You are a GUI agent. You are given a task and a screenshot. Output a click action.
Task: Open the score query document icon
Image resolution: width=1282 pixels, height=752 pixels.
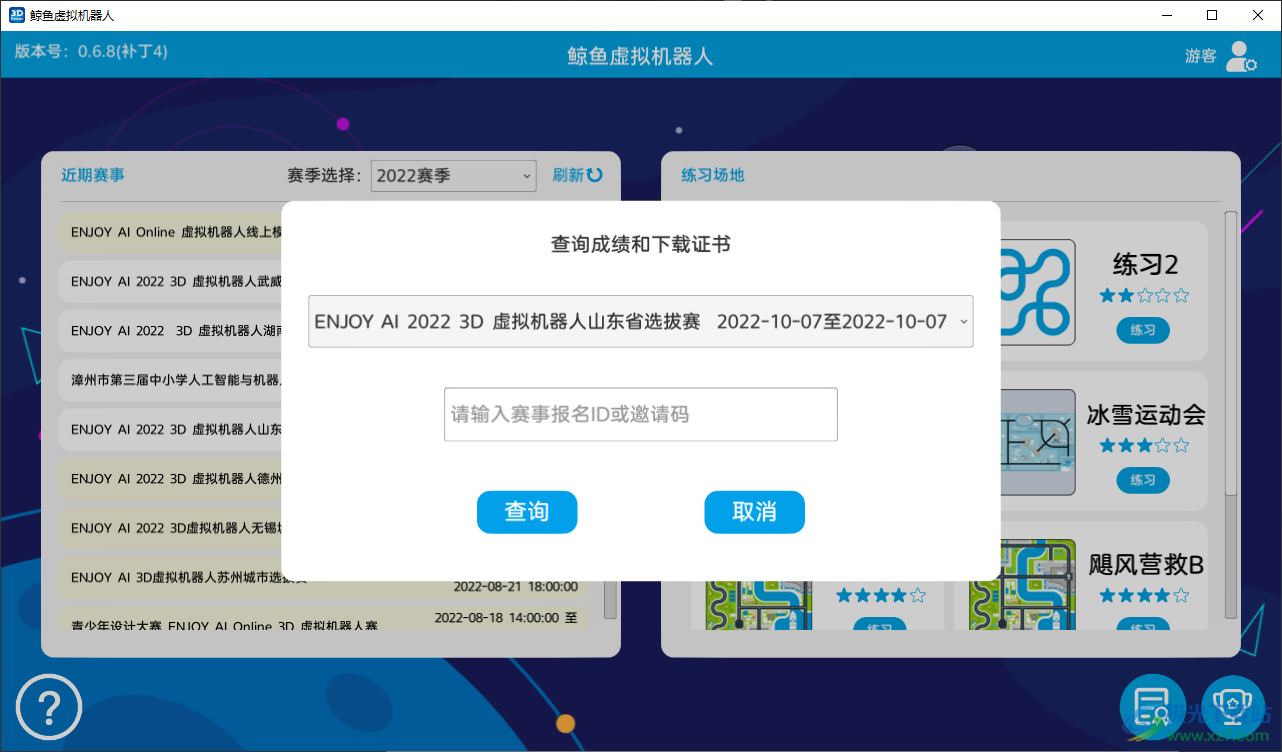coord(1153,708)
